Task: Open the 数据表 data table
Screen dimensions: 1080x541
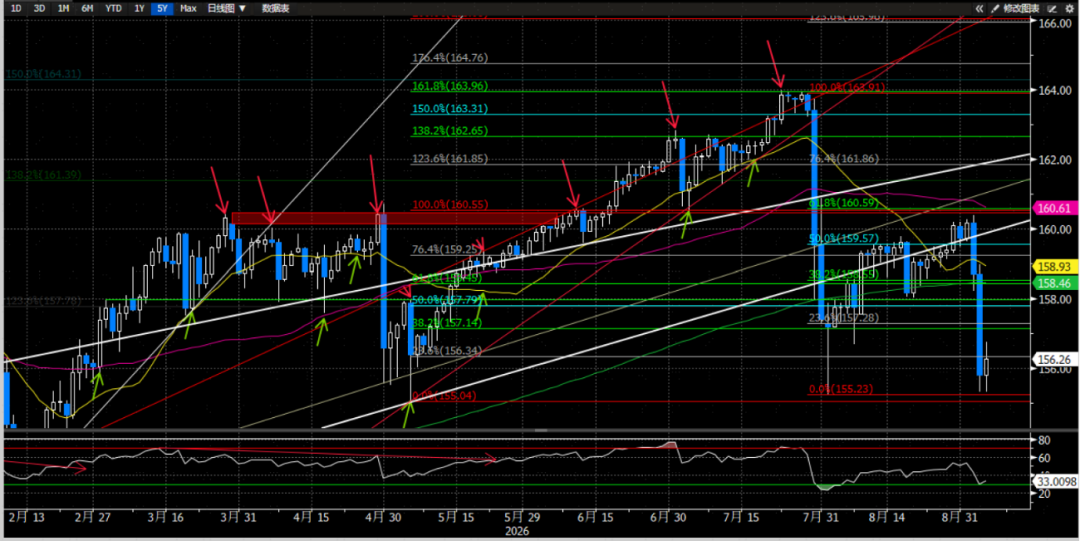Action: point(276,8)
